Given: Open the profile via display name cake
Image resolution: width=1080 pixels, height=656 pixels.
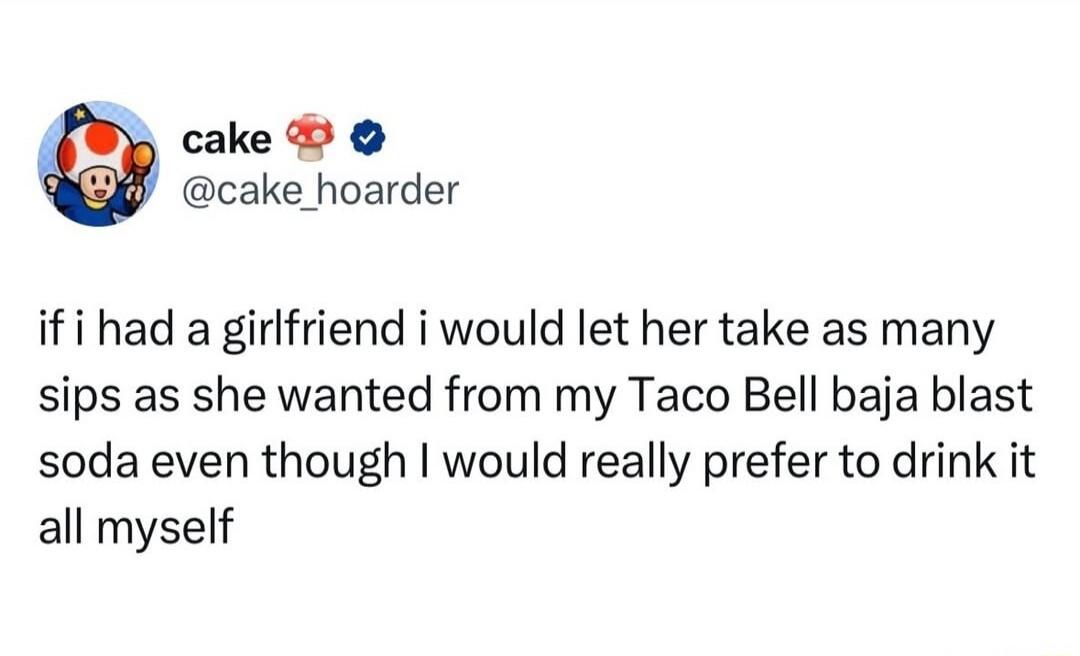Looking at the screenshot, I should click(x=227, y=141).
